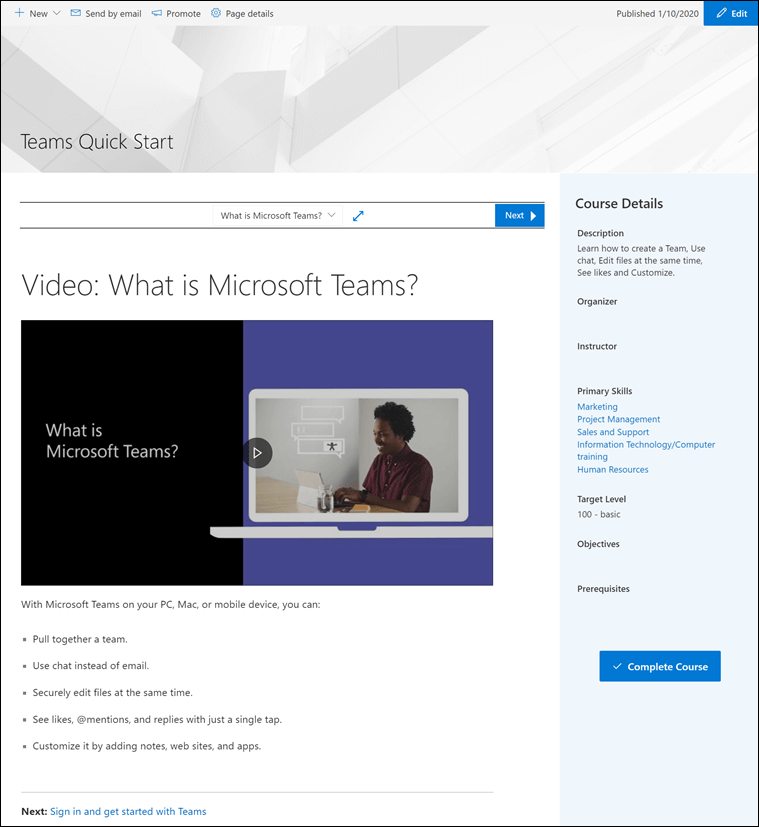Click the Promote megaphone icon
759x827 pixels.
point(157,13)
